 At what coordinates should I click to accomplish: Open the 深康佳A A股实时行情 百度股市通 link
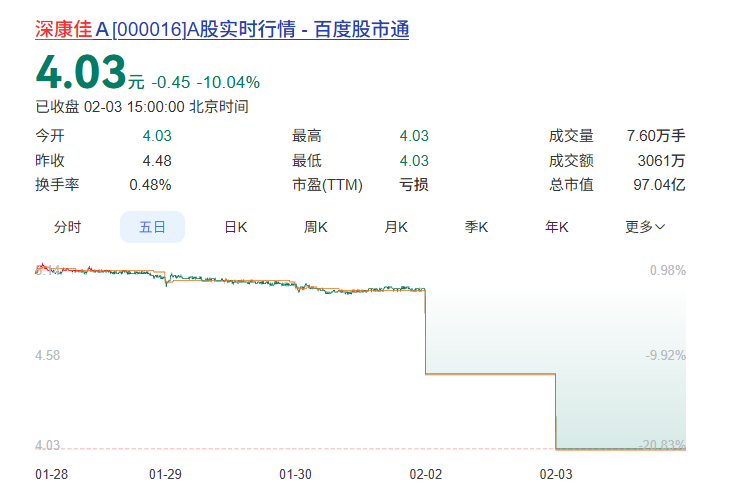222,29
